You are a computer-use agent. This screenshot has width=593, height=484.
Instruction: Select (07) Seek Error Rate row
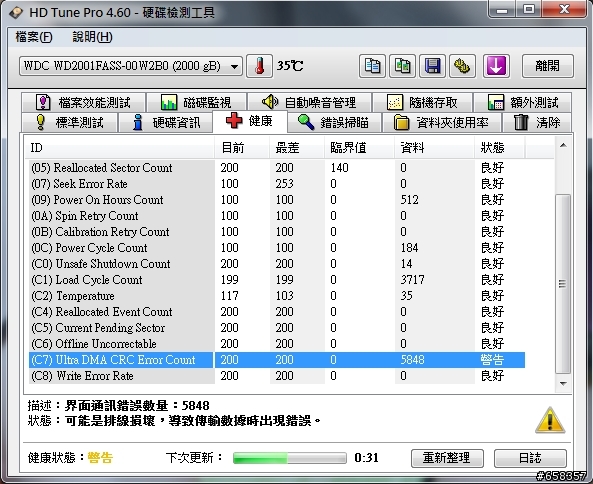click(277, 184)
